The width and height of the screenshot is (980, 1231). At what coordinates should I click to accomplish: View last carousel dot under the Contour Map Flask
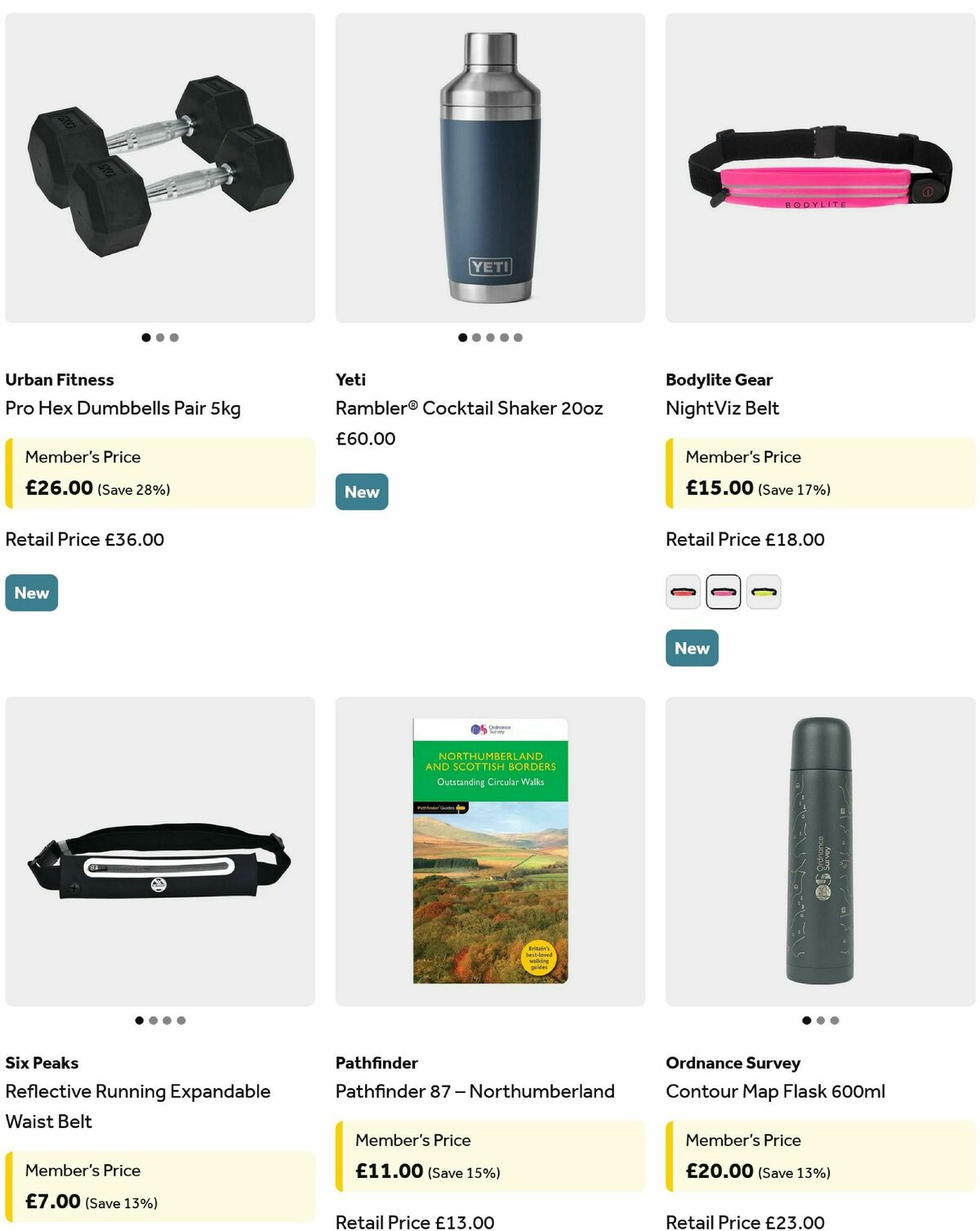(x=834, y=1020)
